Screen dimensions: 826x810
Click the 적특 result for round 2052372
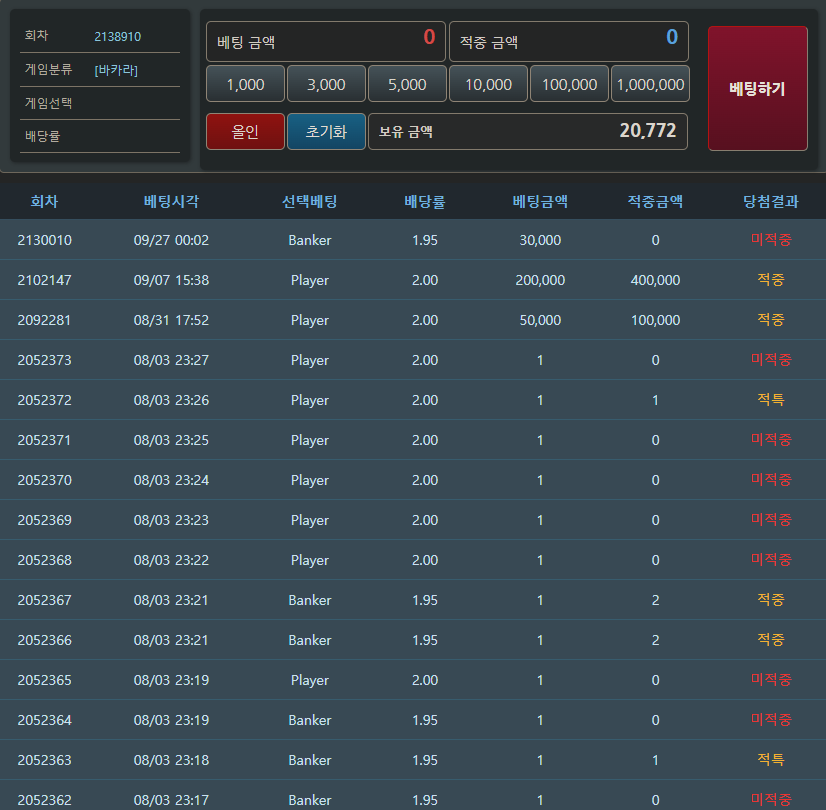click(771, 400)
